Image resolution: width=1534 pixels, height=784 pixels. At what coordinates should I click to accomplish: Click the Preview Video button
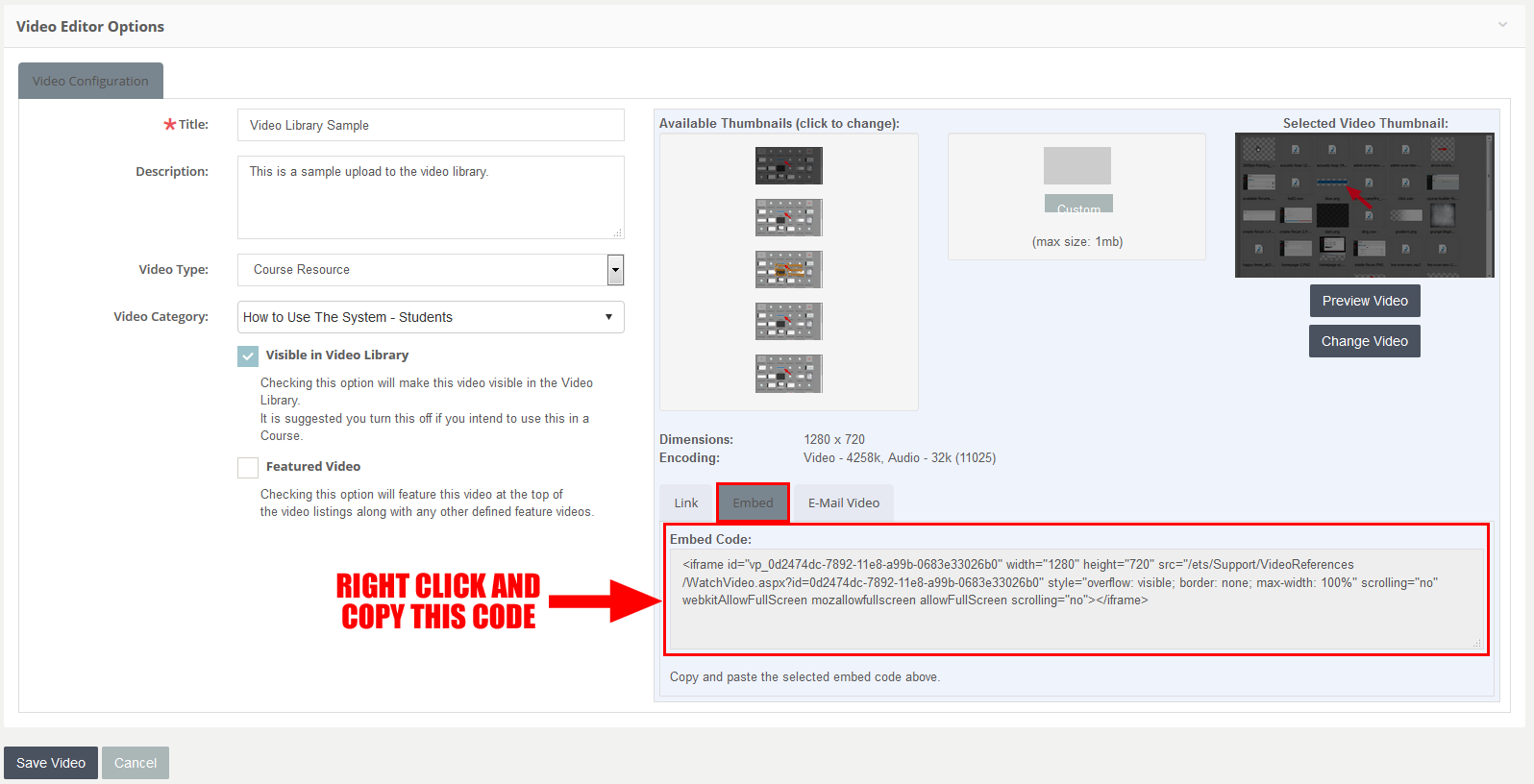click(1364, 301)
